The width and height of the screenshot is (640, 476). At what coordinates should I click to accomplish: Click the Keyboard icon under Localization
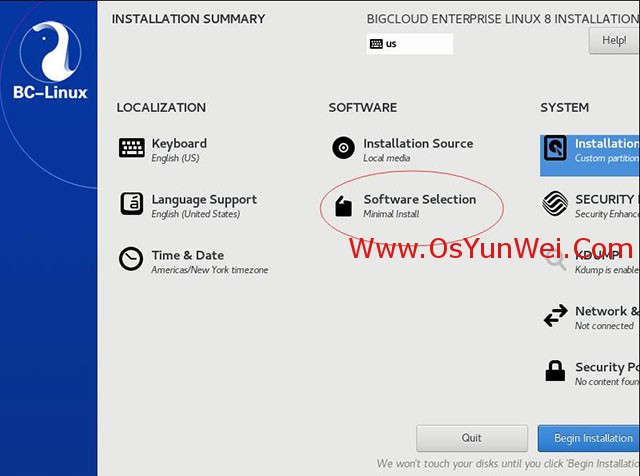pyautogui.click(x=131, y=147)
